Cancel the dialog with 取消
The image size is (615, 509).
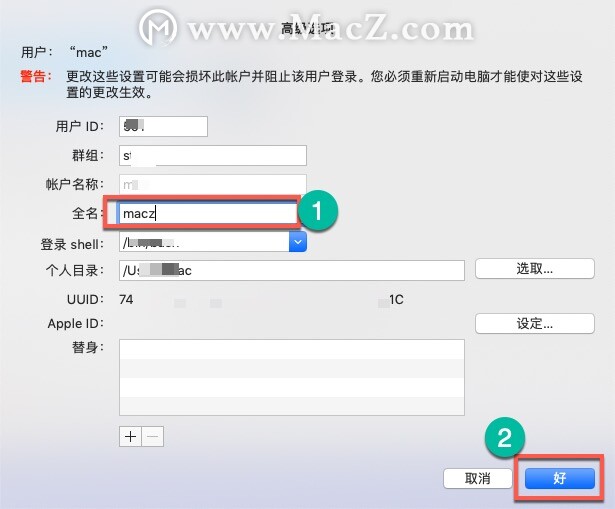point(478,478)
